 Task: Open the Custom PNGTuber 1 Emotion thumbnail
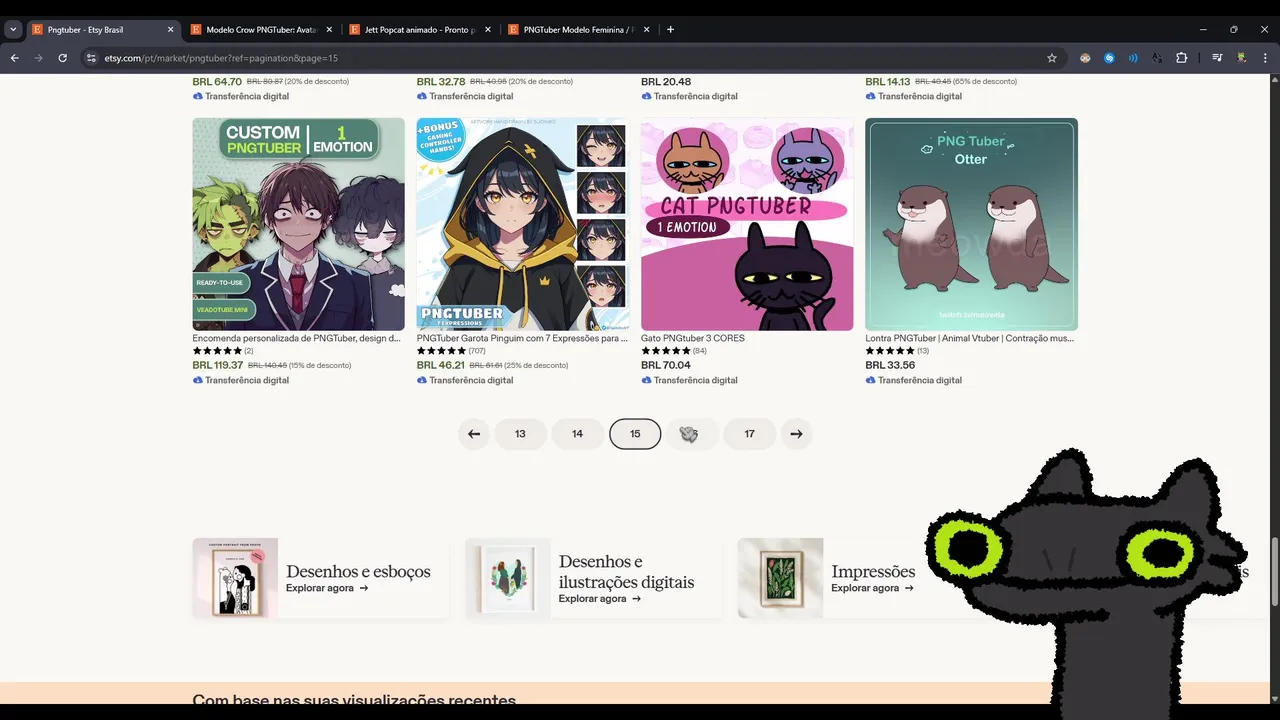[x=298, y=224]
